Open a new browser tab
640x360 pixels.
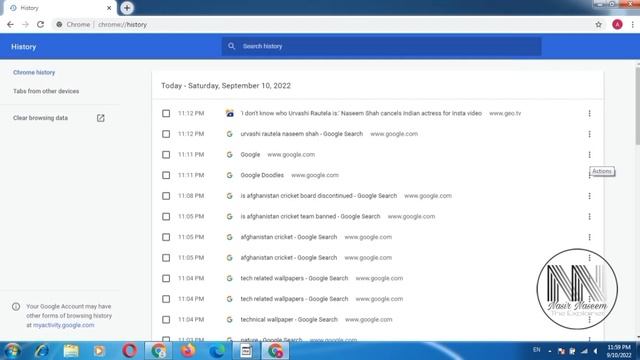127,8
